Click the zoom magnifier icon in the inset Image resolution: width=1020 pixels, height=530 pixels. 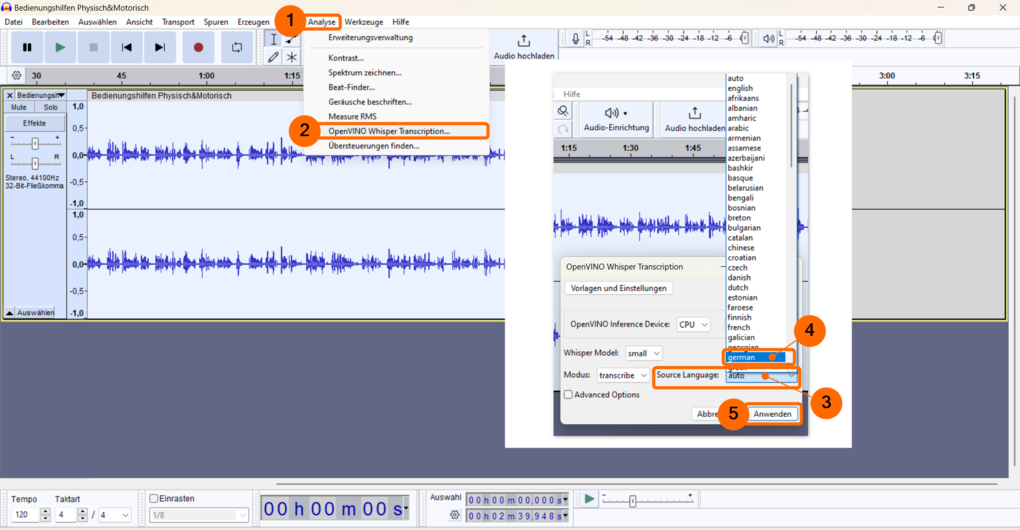coord(563,111)
